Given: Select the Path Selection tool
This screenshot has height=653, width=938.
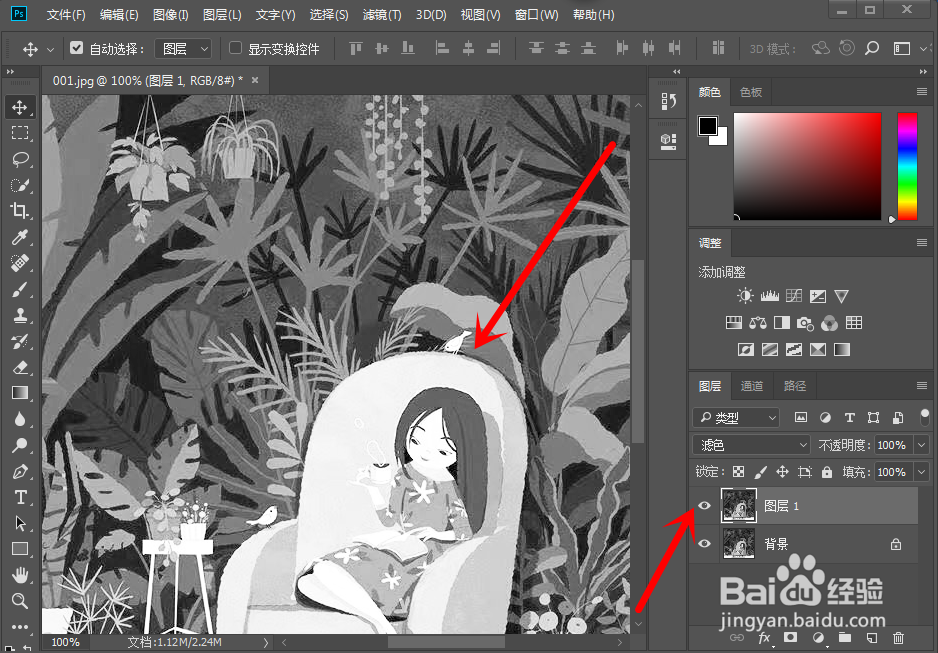Looking at the screenshot, I should tap(20, 523).
